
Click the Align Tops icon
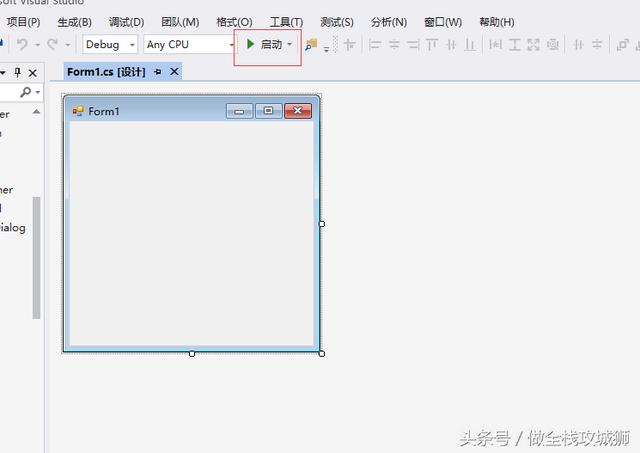[x=432, y=44]
